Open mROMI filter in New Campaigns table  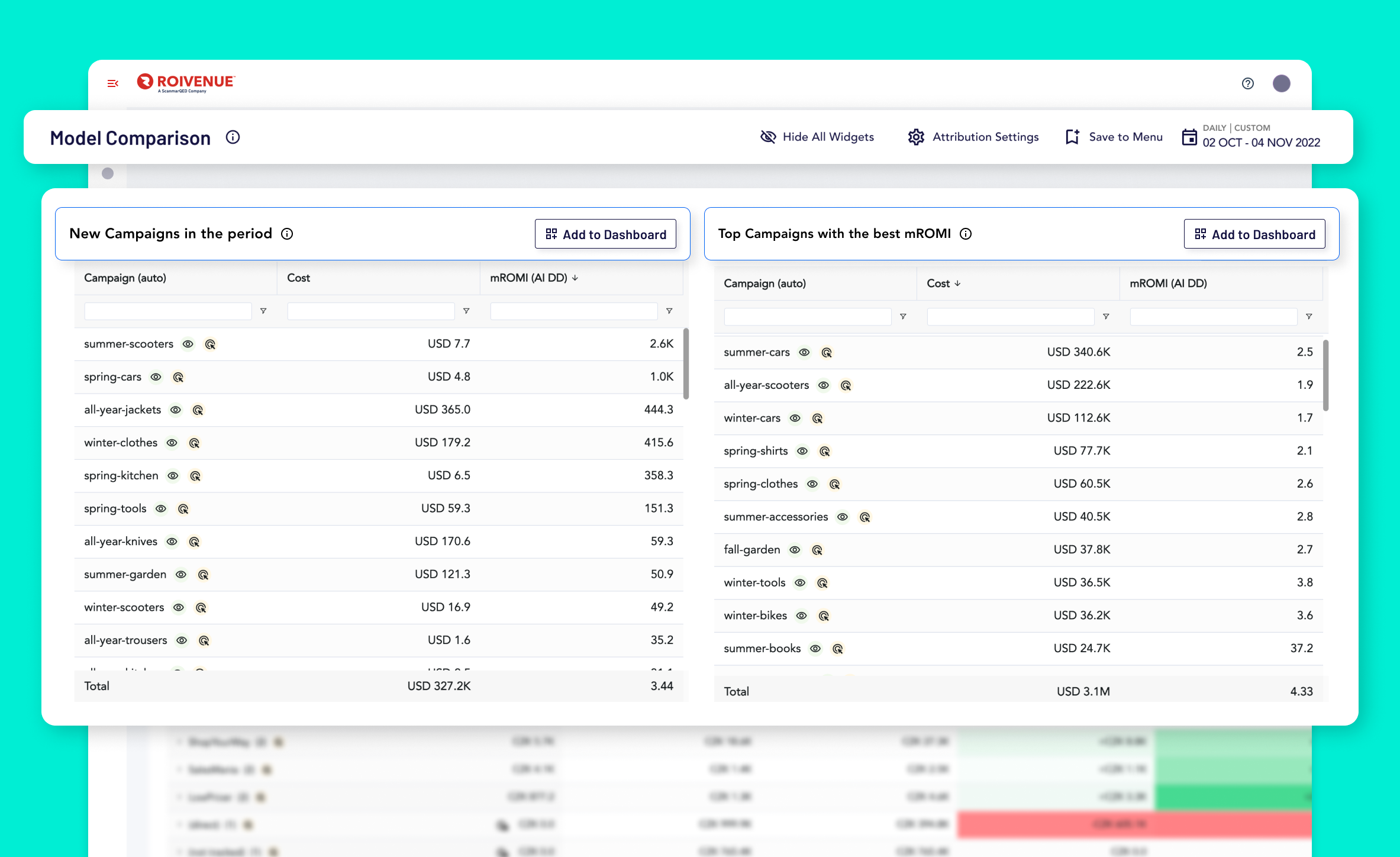coord(669,311)
